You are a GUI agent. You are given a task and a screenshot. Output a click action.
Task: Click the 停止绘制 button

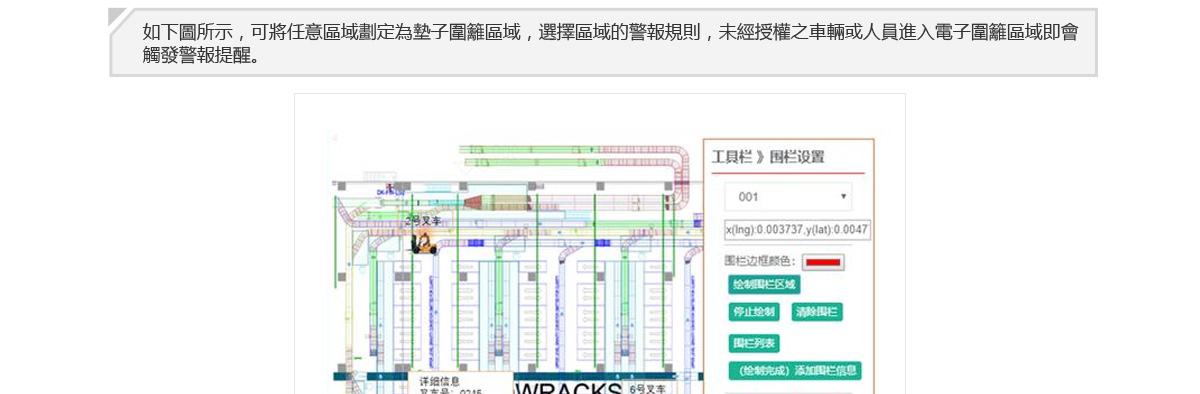(754, 312)
